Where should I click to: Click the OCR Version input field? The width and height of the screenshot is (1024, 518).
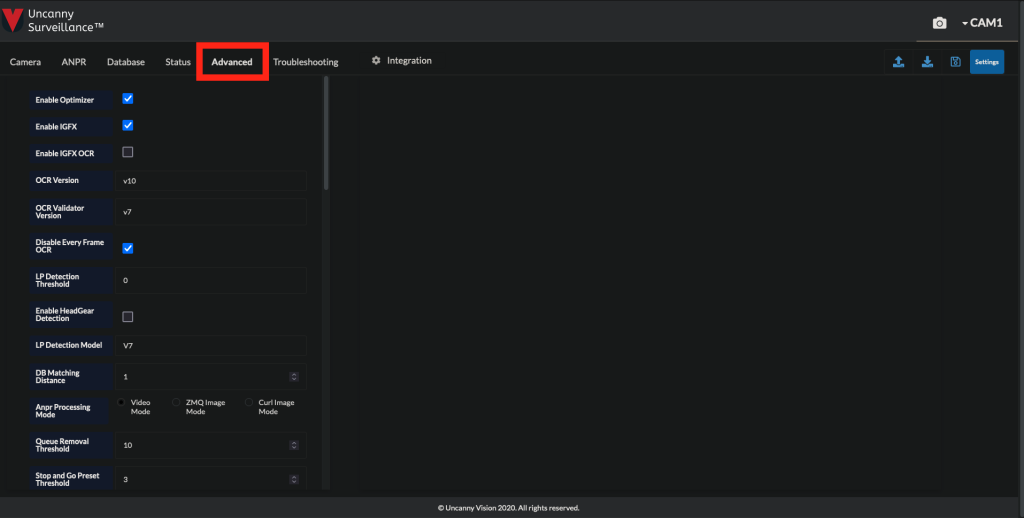tap(211, 181)
